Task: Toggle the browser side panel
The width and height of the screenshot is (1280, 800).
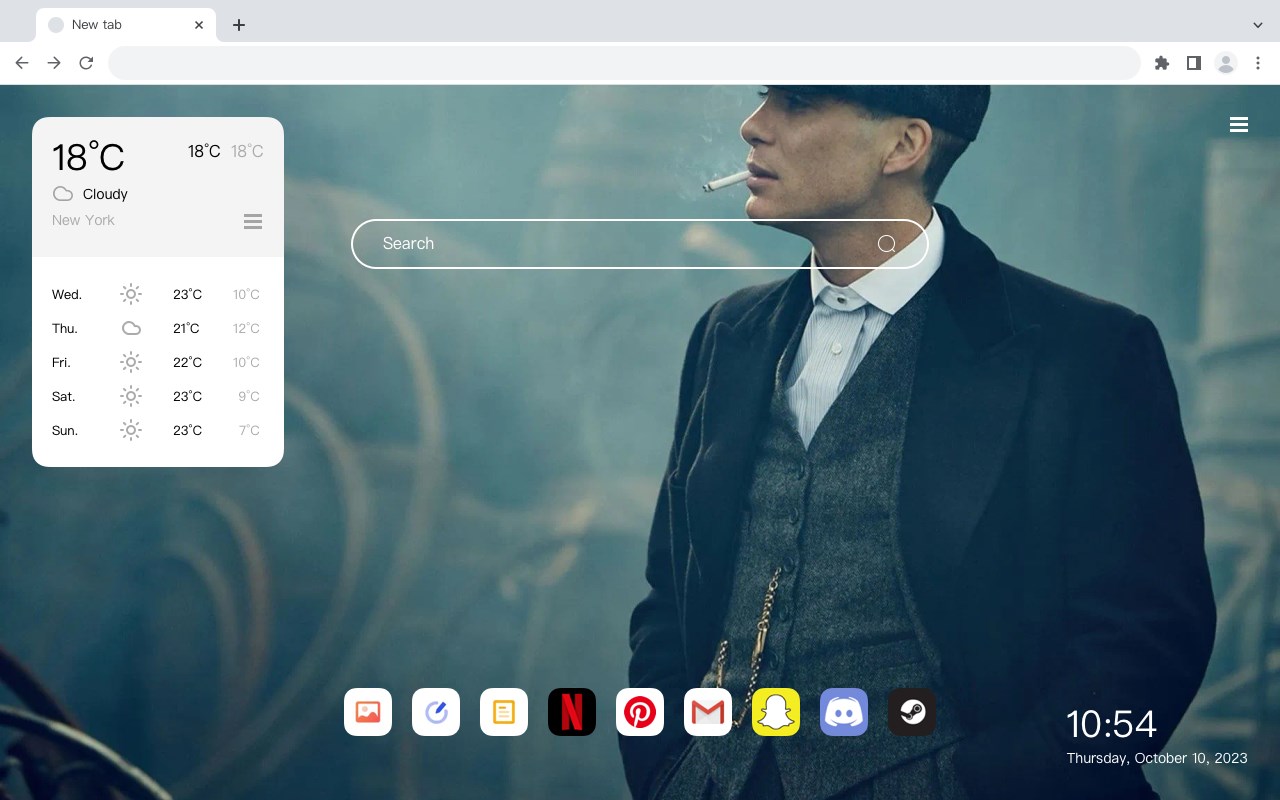Action: tap(1193, 63)
